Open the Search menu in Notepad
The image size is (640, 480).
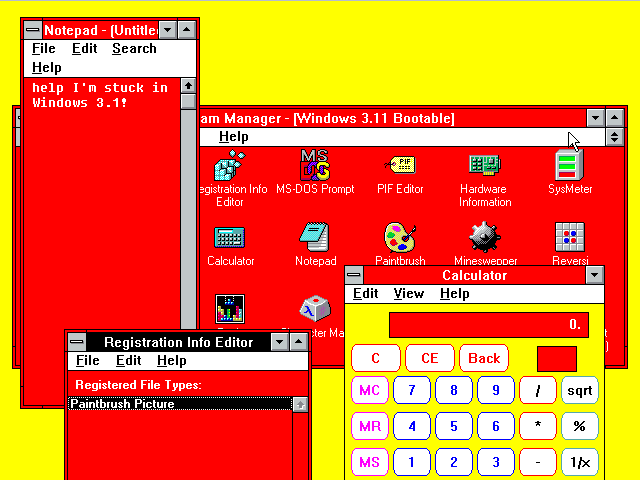134,48
